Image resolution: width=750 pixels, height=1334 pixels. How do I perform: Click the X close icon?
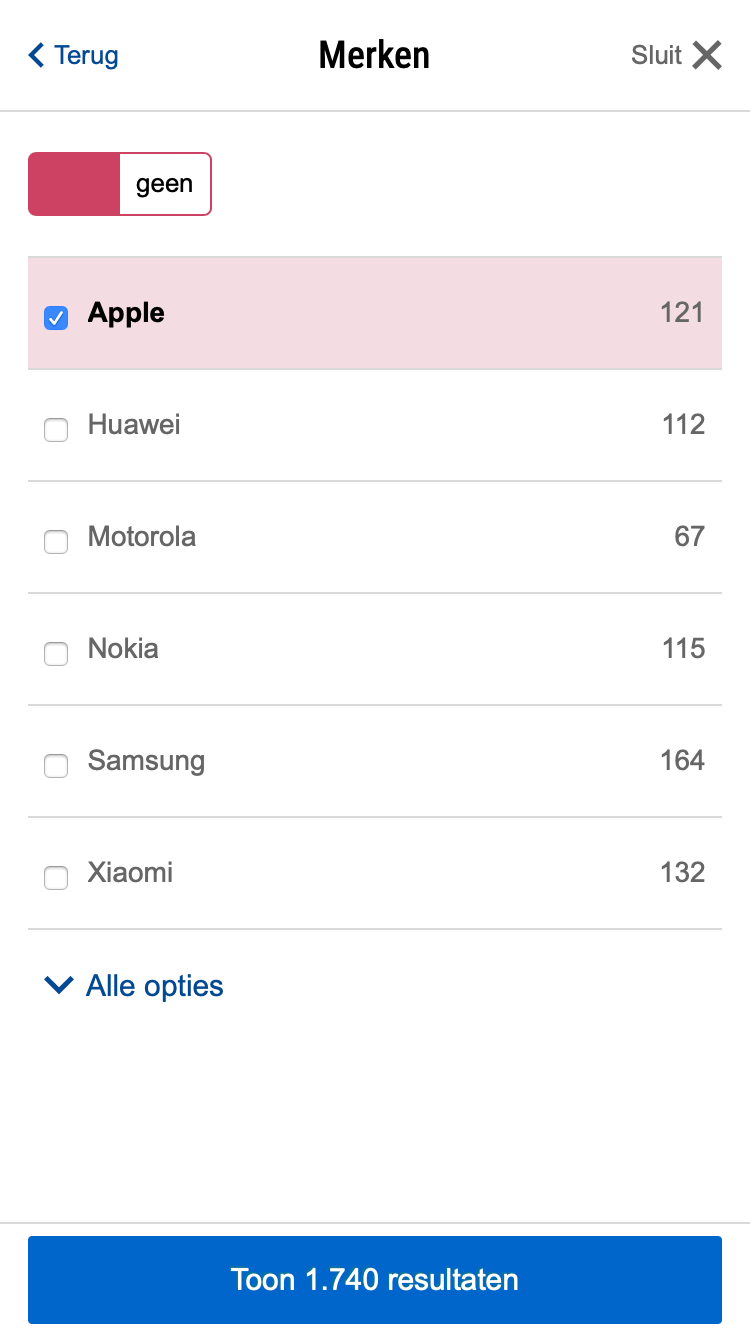click(707, 55)
